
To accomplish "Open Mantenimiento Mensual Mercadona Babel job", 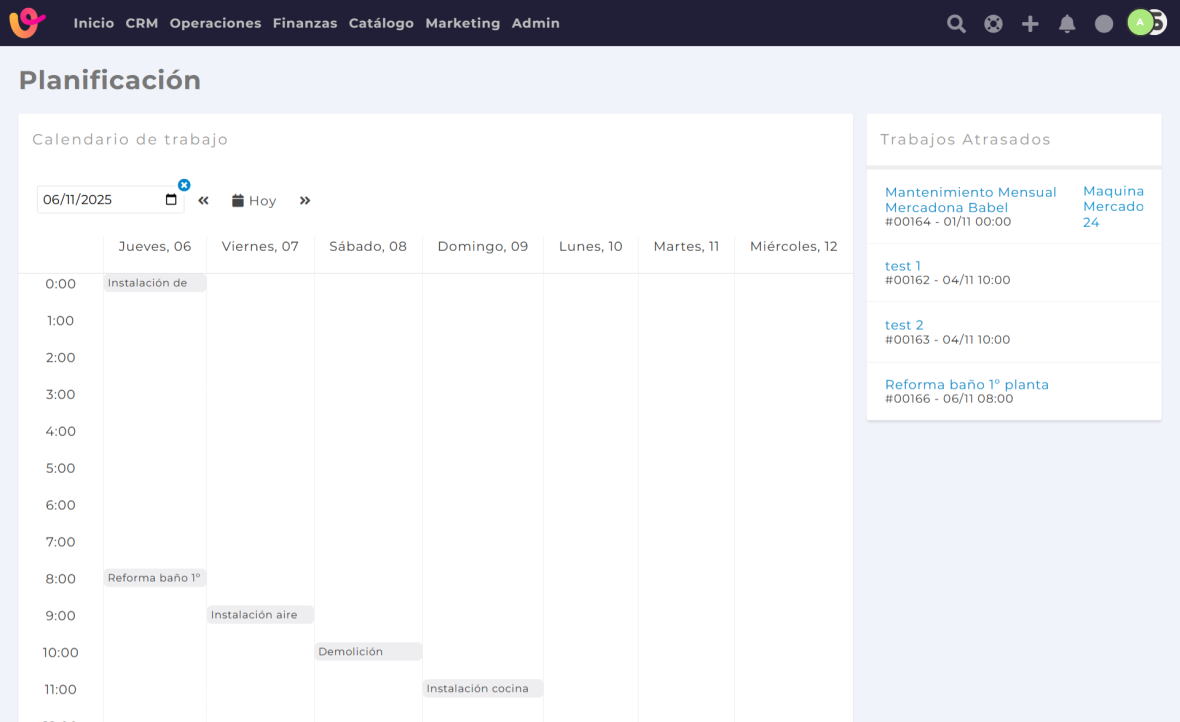I will click(970, 199).
